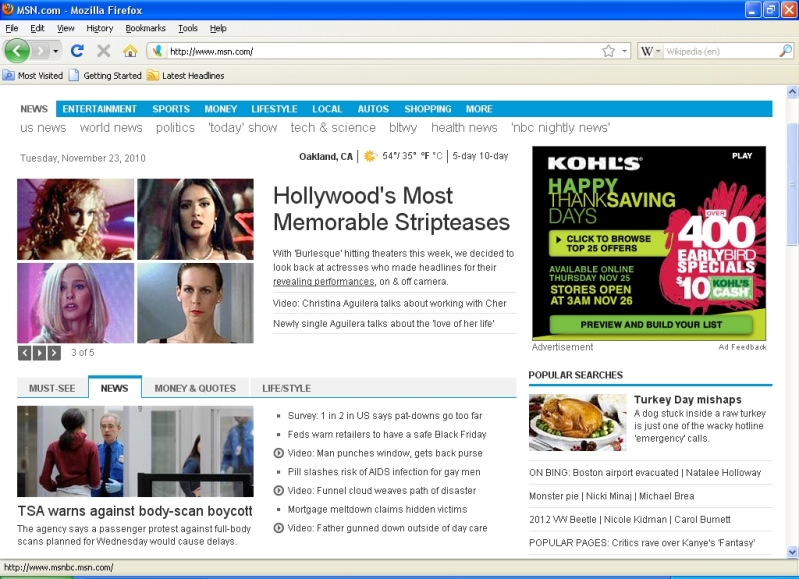The width and height of the screenshot is (799, 579).
Task: Click the search magnifying glass icon
Action: (785, 50)
